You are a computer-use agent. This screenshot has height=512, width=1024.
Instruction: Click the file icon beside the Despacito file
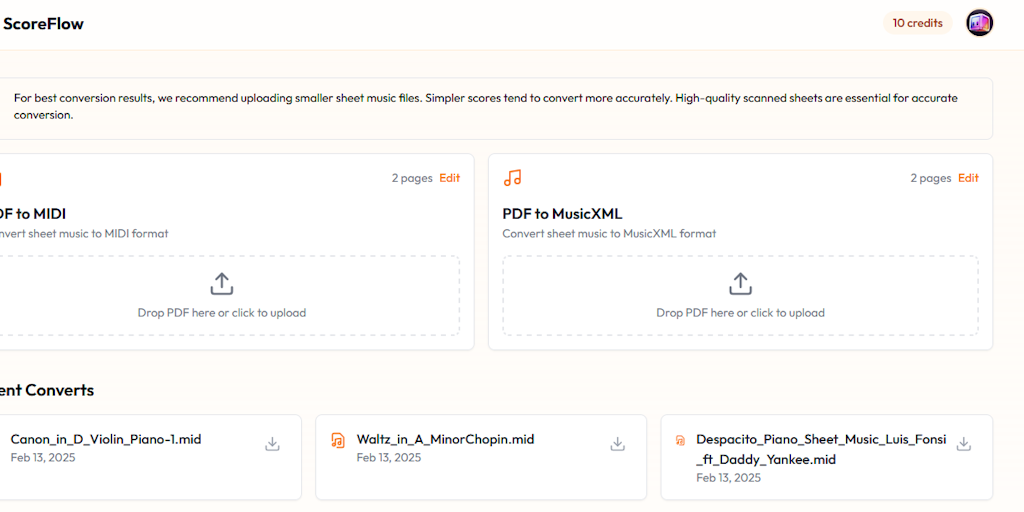[x=681, y=440]
